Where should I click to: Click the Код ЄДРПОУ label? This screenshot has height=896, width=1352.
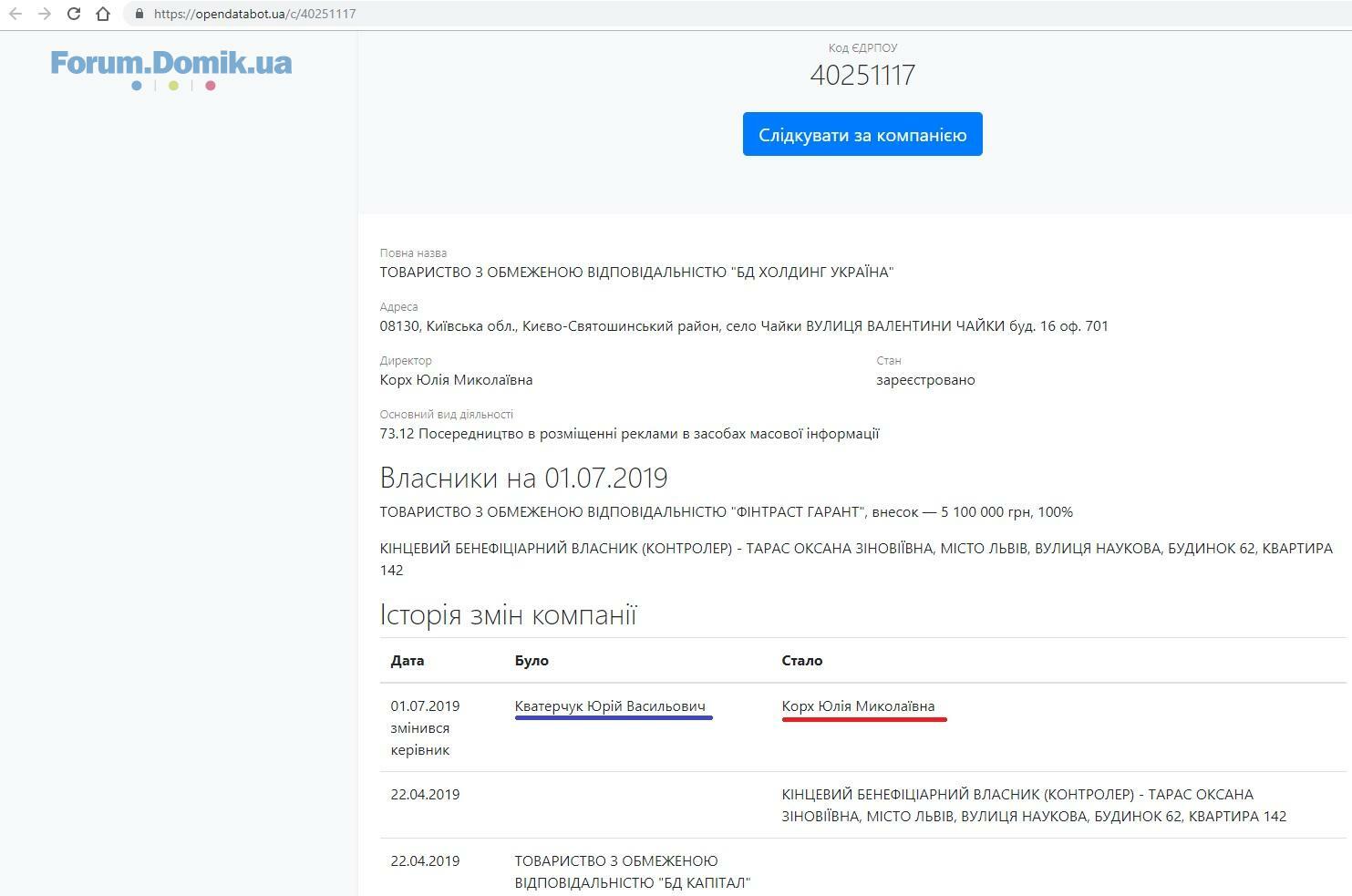862,47
